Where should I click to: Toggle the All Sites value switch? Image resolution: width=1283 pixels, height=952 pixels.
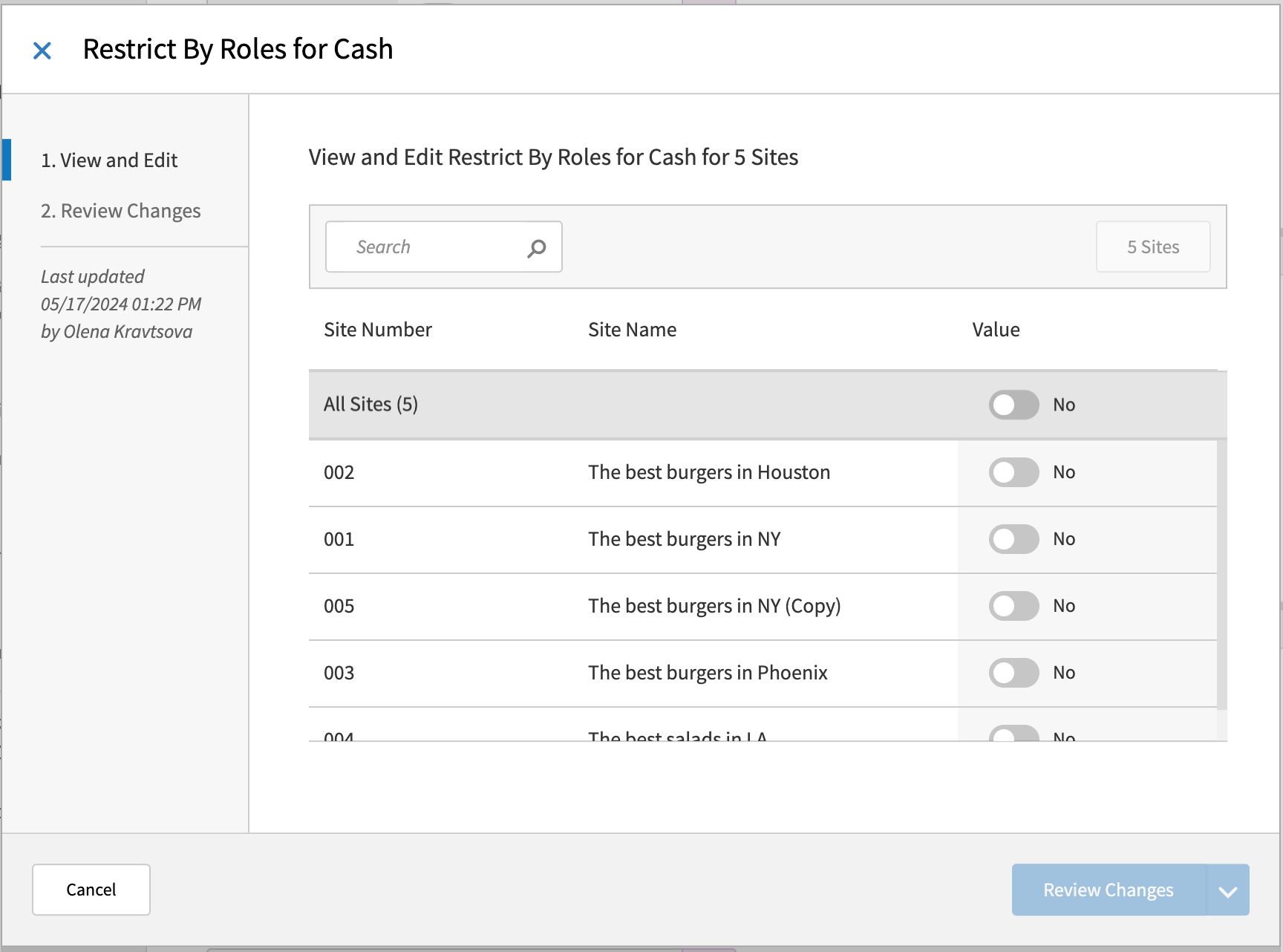point(1013,405)
